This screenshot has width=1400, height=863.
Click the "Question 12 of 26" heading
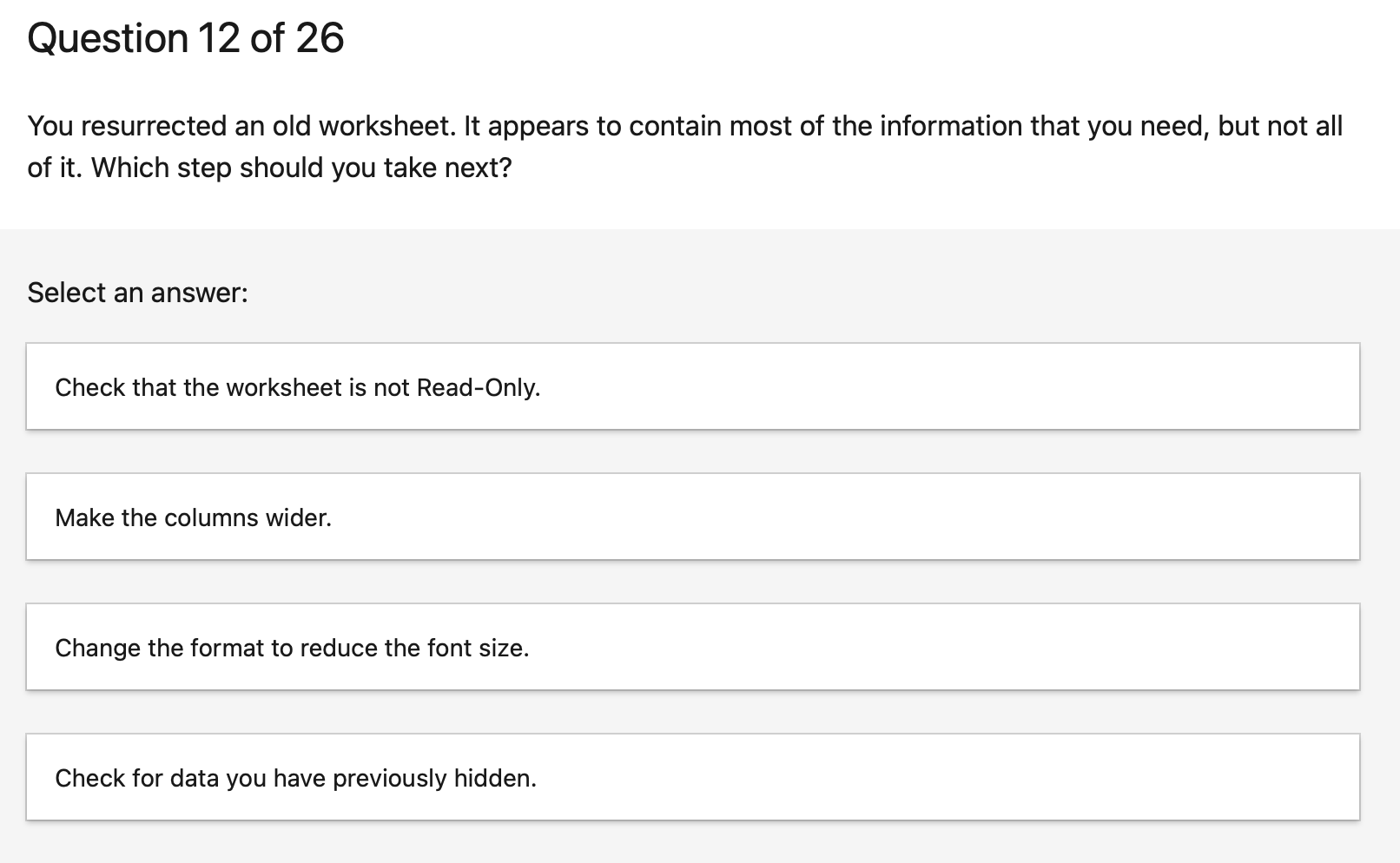point(186,36)
